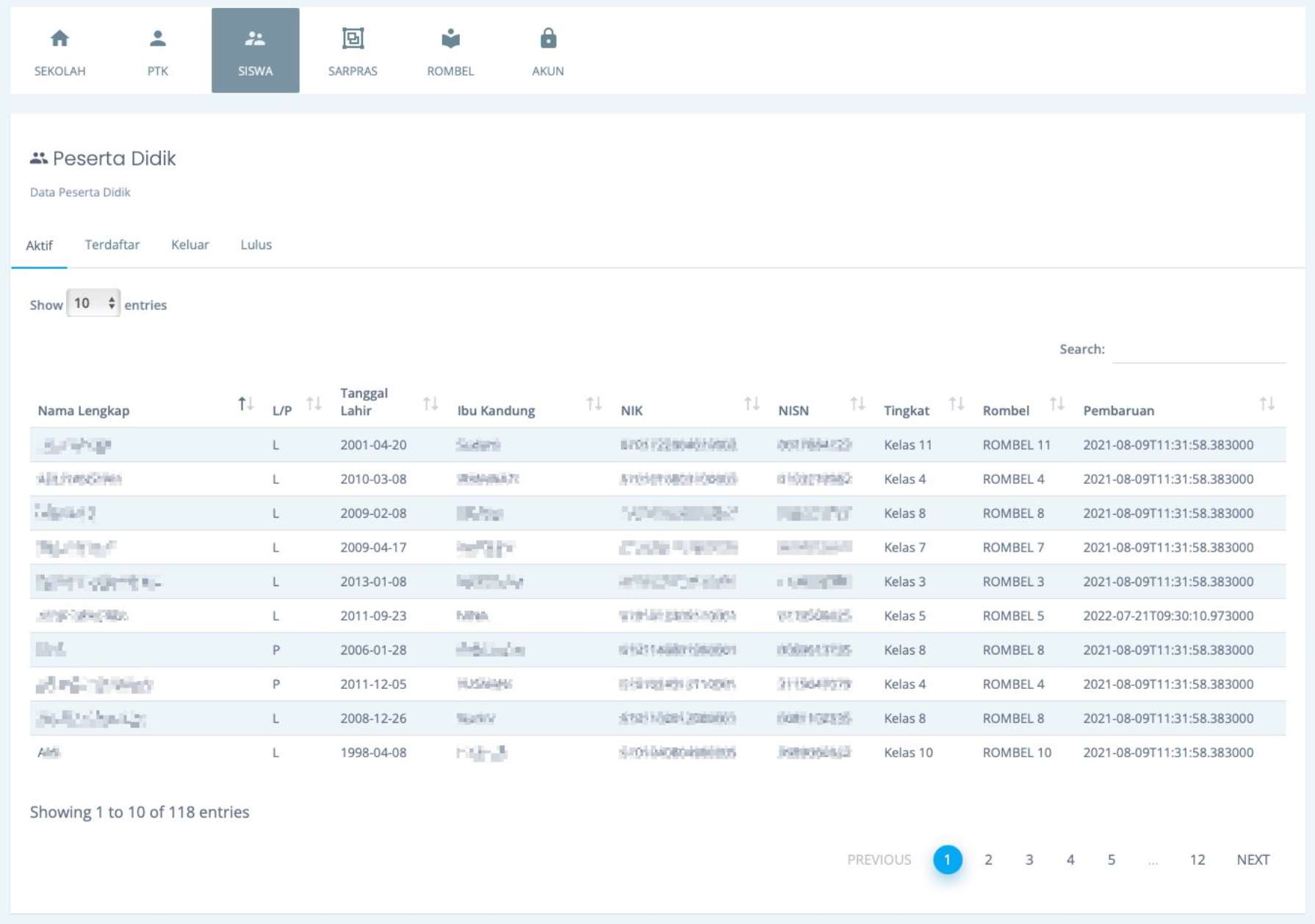Go to the NEXT page
1315x924 pixels.
1253,859
